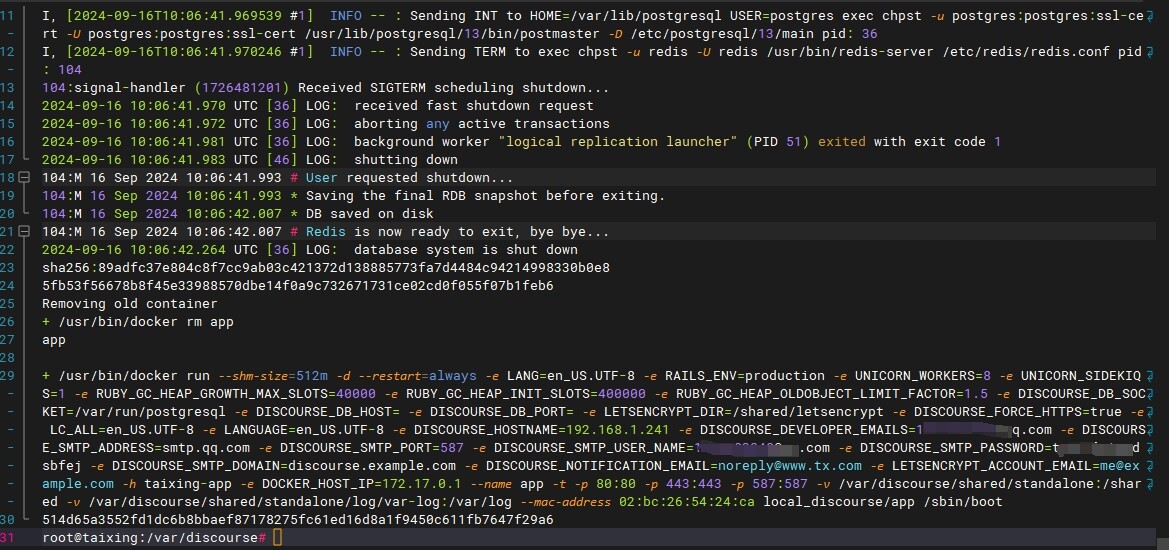Place cursor at the root@taixing prompt cursor box

point(278,538)
